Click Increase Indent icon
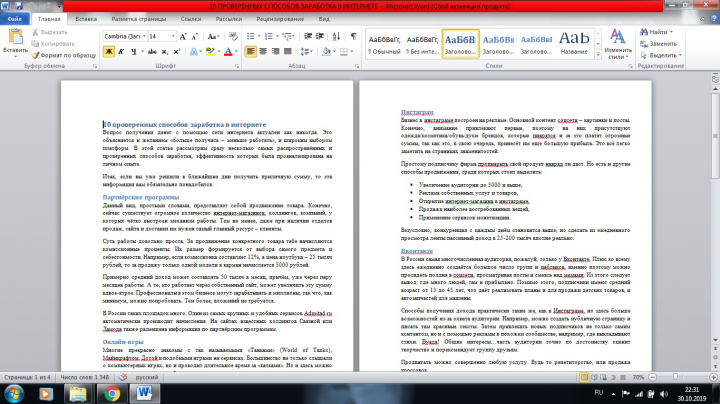 click(320, 36)
